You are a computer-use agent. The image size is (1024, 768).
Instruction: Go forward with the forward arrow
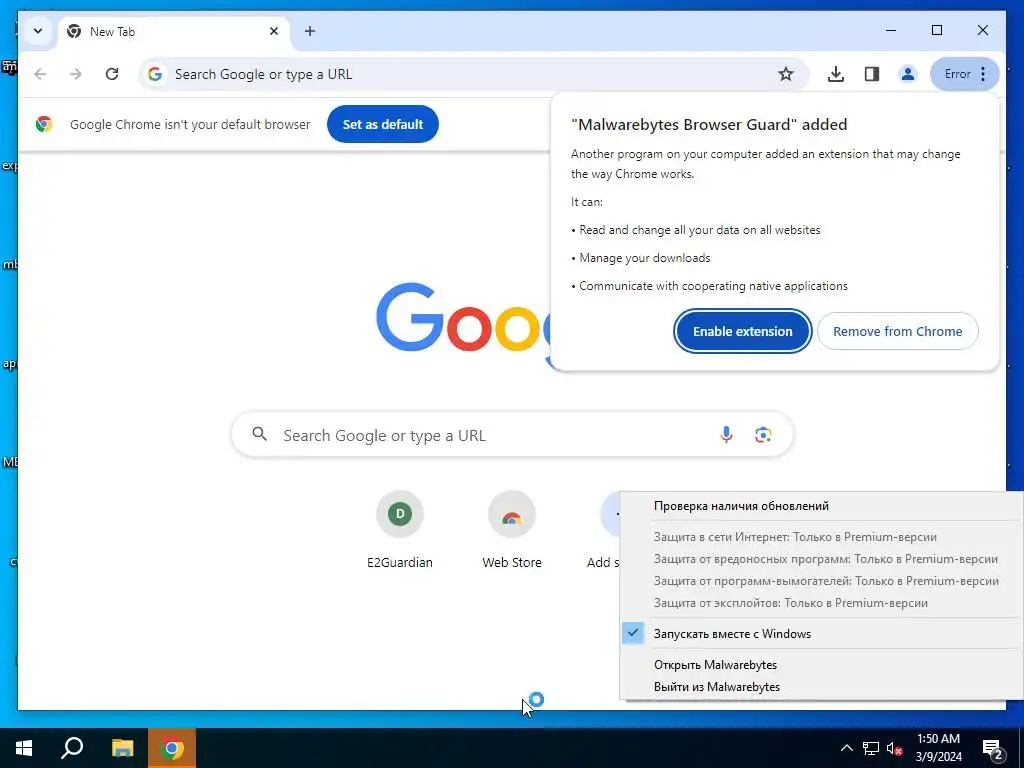click(76, 74)
